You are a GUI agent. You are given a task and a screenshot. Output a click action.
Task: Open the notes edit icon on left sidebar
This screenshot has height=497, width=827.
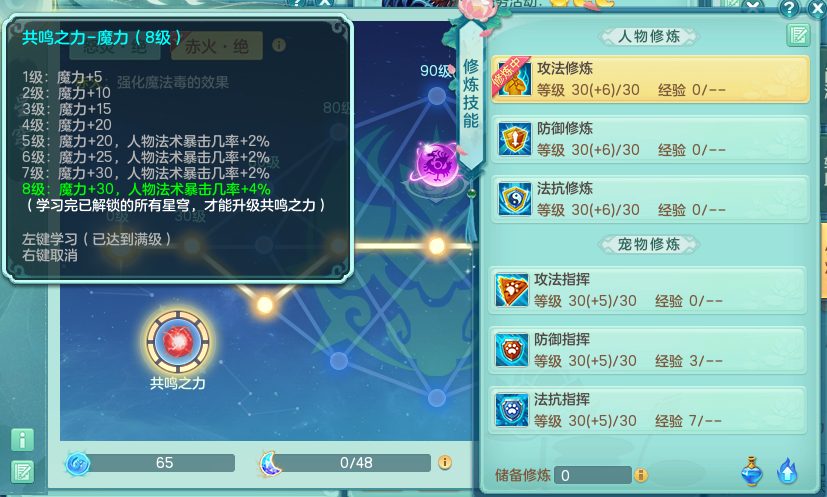click(x=22, y=473)
